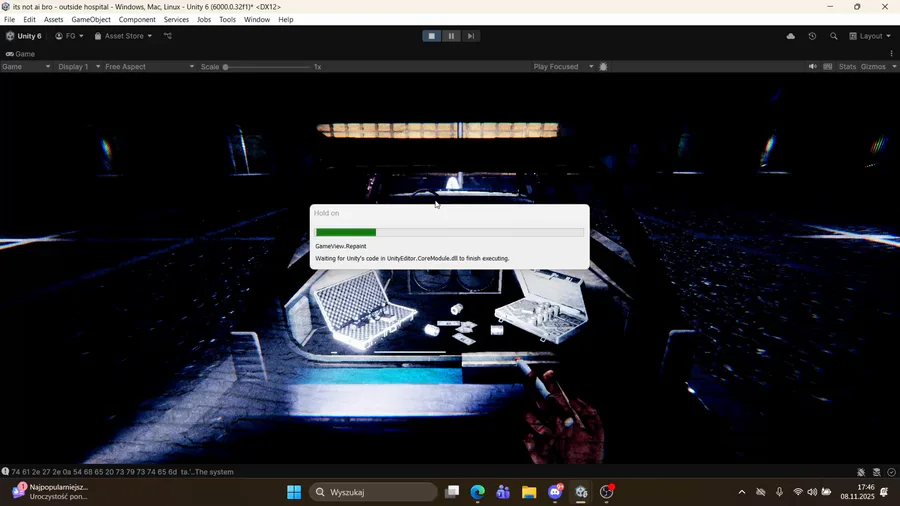The width and height of the screenshot is (900, 506).
Task: Open the Asset Store dropdown
Action: [123, 36]
